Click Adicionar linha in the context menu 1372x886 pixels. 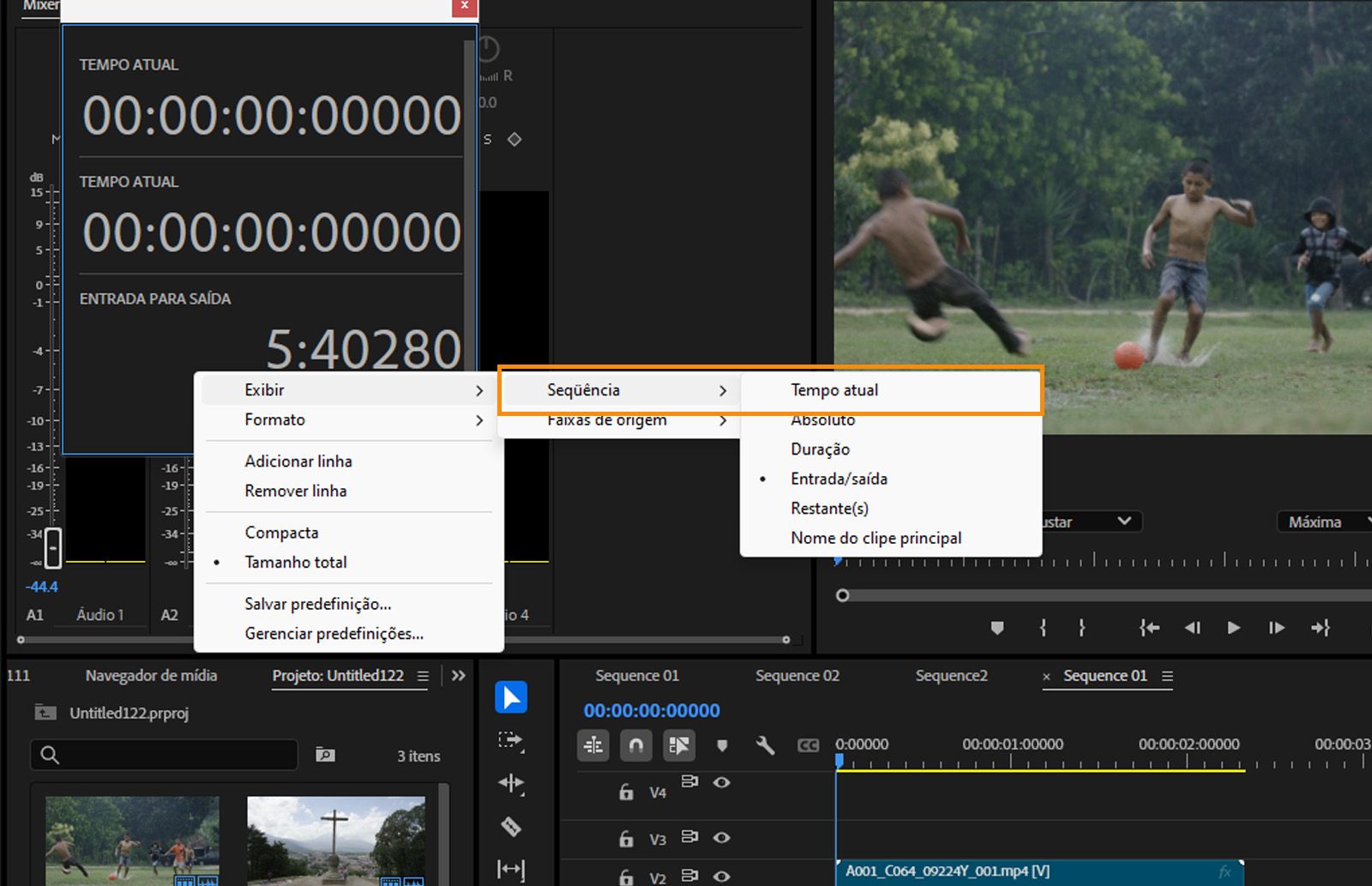pos(298,461)
